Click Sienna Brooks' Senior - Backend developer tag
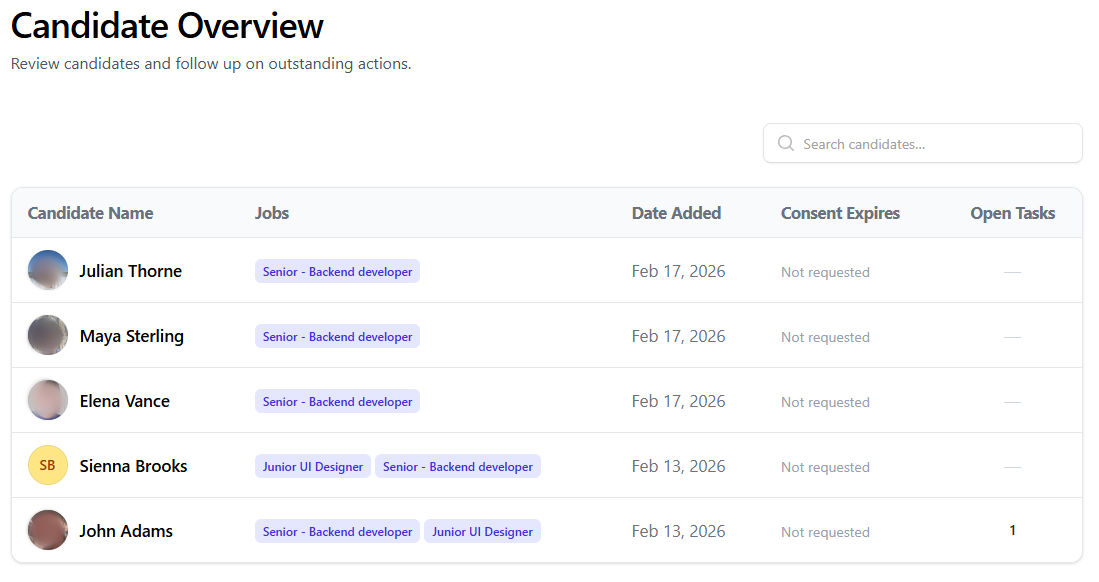 coord(458,466)
